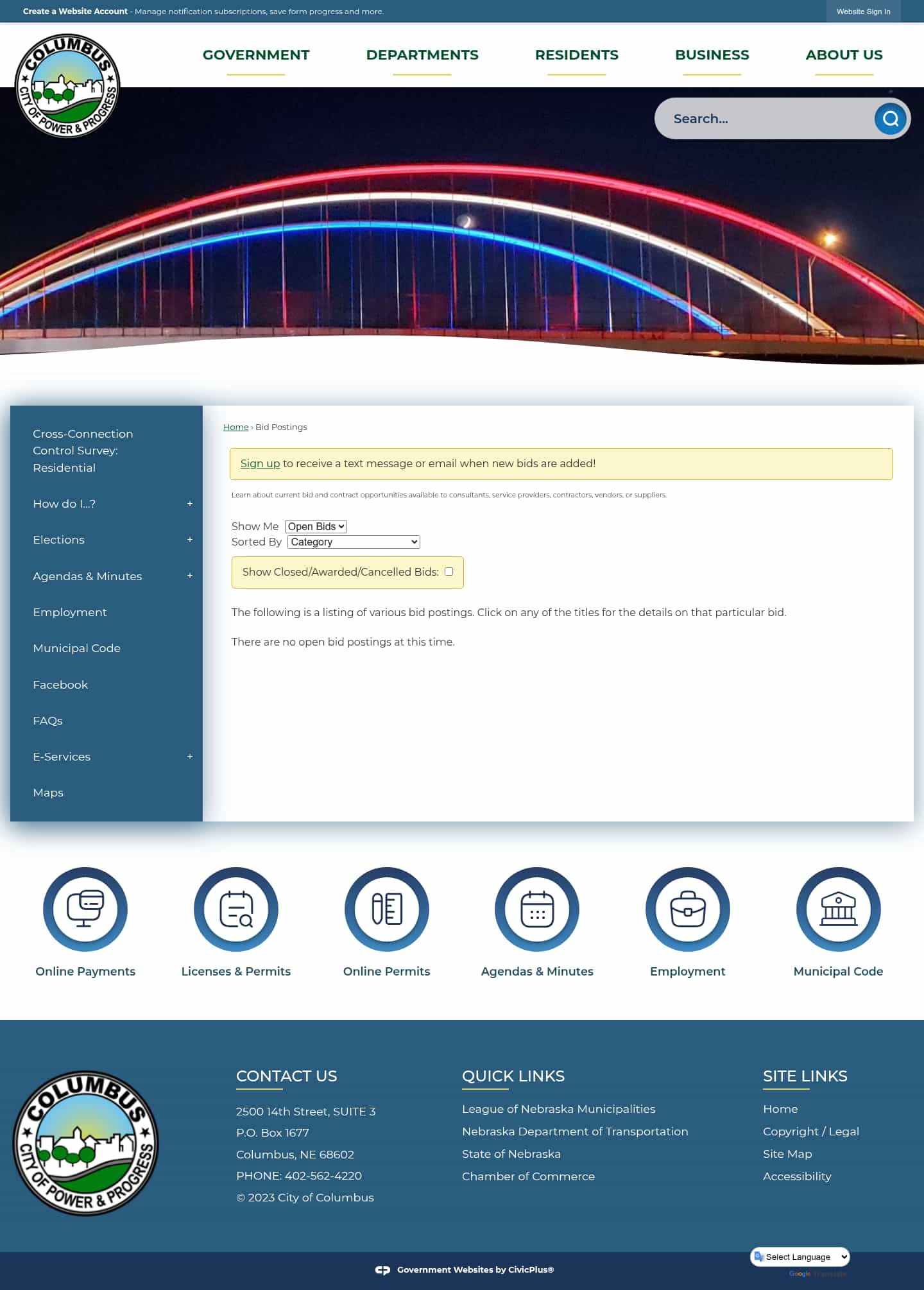Open Chamber of Commerce link
Screen dimensions: 924x1290
(x=528, y=1176)
